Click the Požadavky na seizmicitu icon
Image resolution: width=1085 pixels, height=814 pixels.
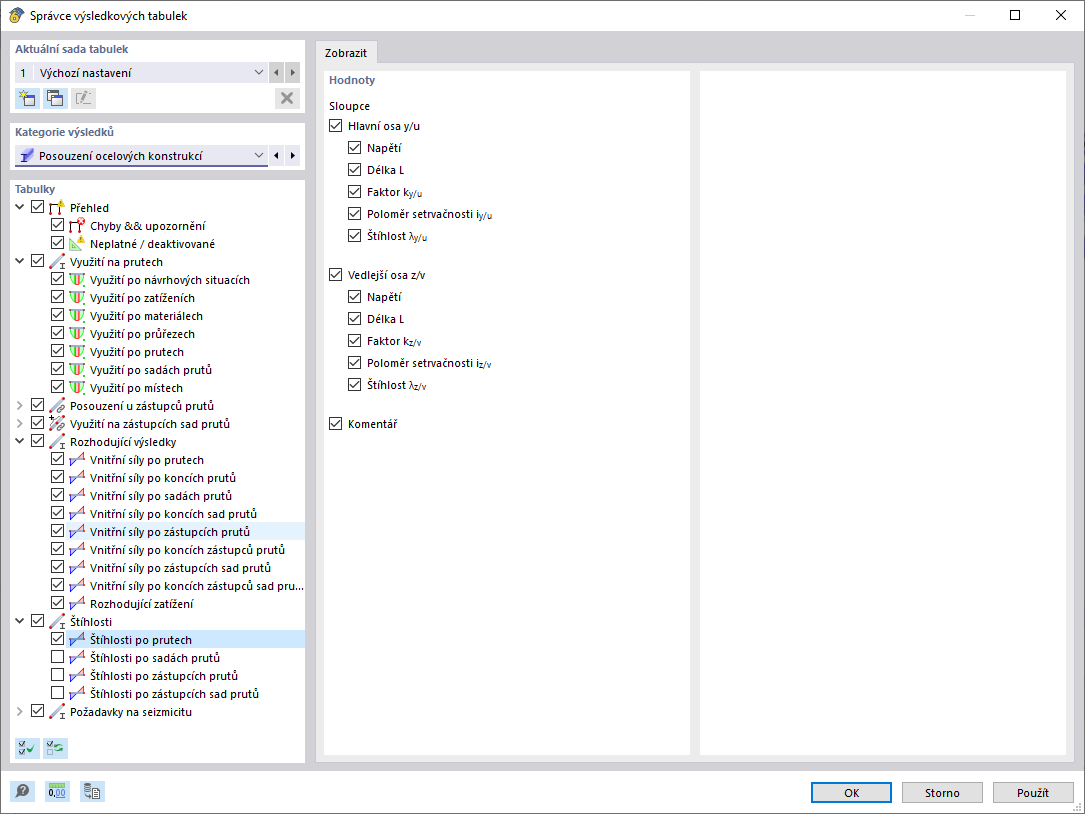tap(57, 712)
